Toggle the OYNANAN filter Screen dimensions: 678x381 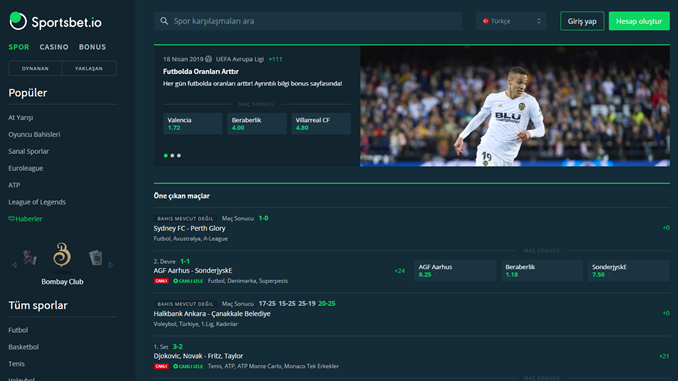point(35,68)
